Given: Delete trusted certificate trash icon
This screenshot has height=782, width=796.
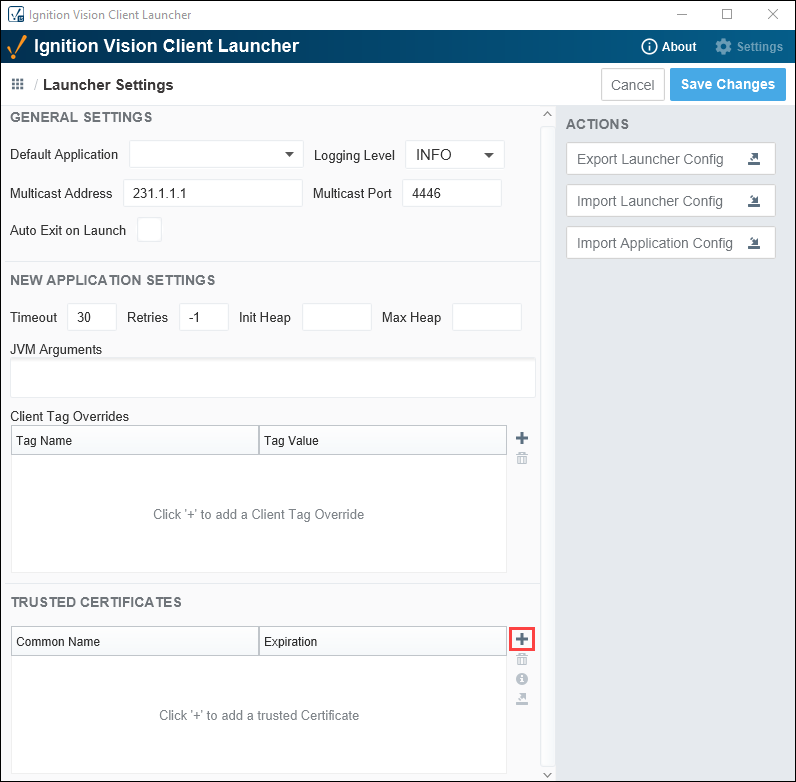Looking at the screenshot, I should pos(522,660).
